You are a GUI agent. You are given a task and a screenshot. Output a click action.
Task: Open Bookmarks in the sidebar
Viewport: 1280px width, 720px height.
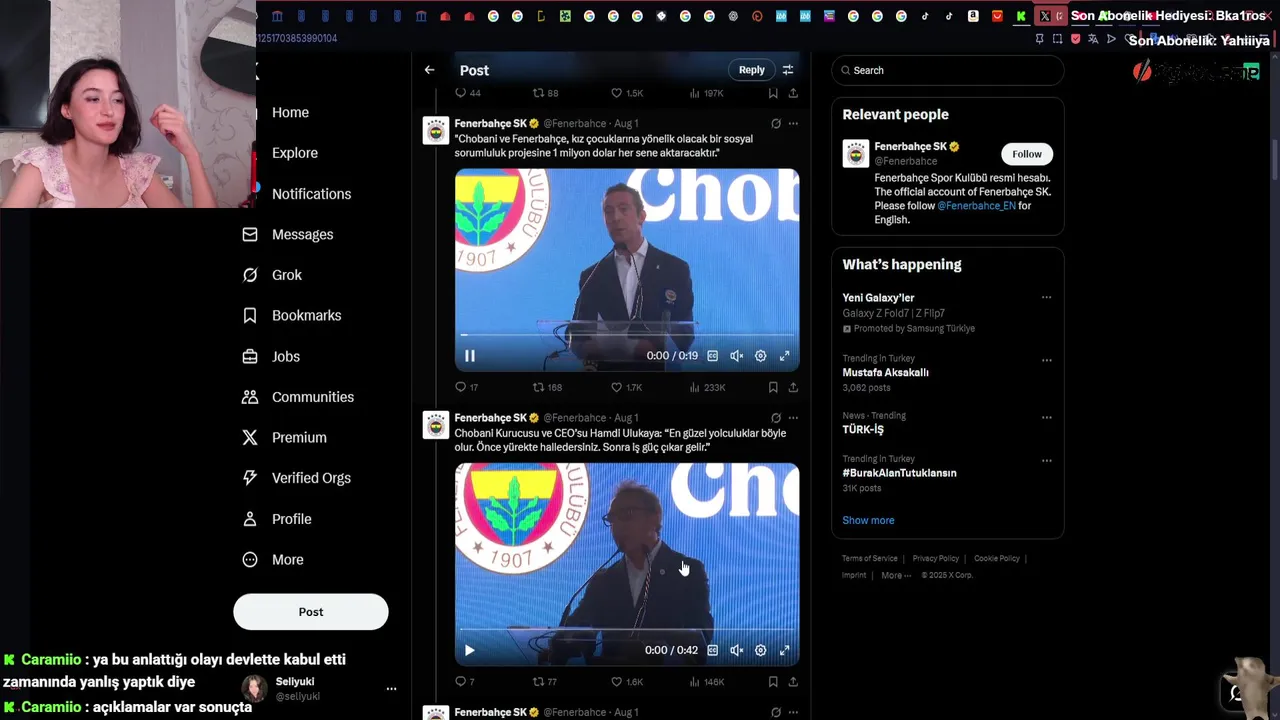coord(306,315)
